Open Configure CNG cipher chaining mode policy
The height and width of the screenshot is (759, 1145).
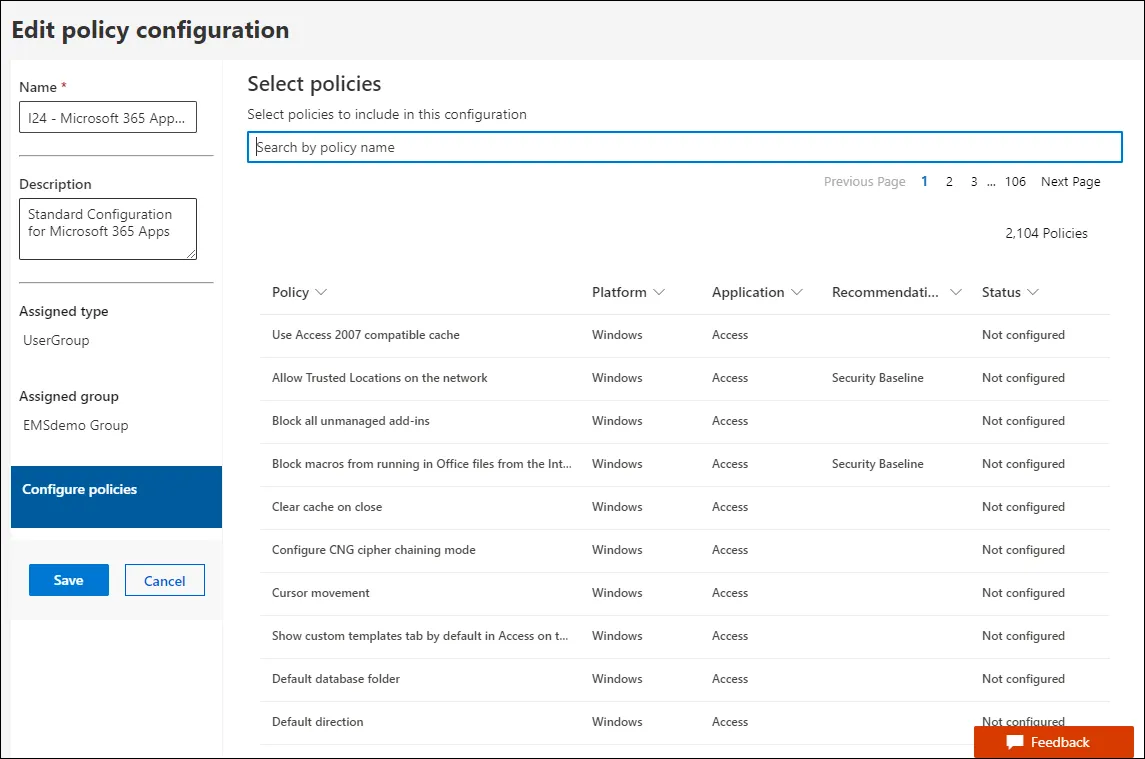[x=374, y=550]
